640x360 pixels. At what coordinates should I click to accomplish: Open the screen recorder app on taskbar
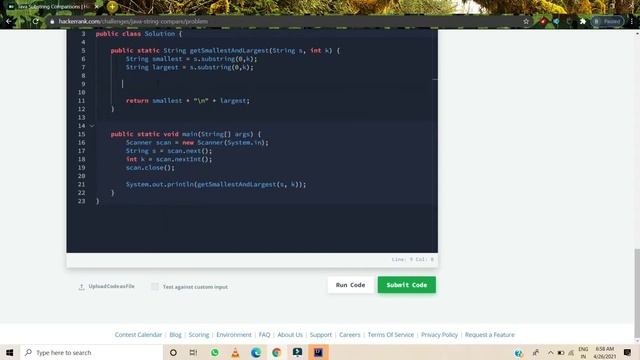tap(298, 352)
